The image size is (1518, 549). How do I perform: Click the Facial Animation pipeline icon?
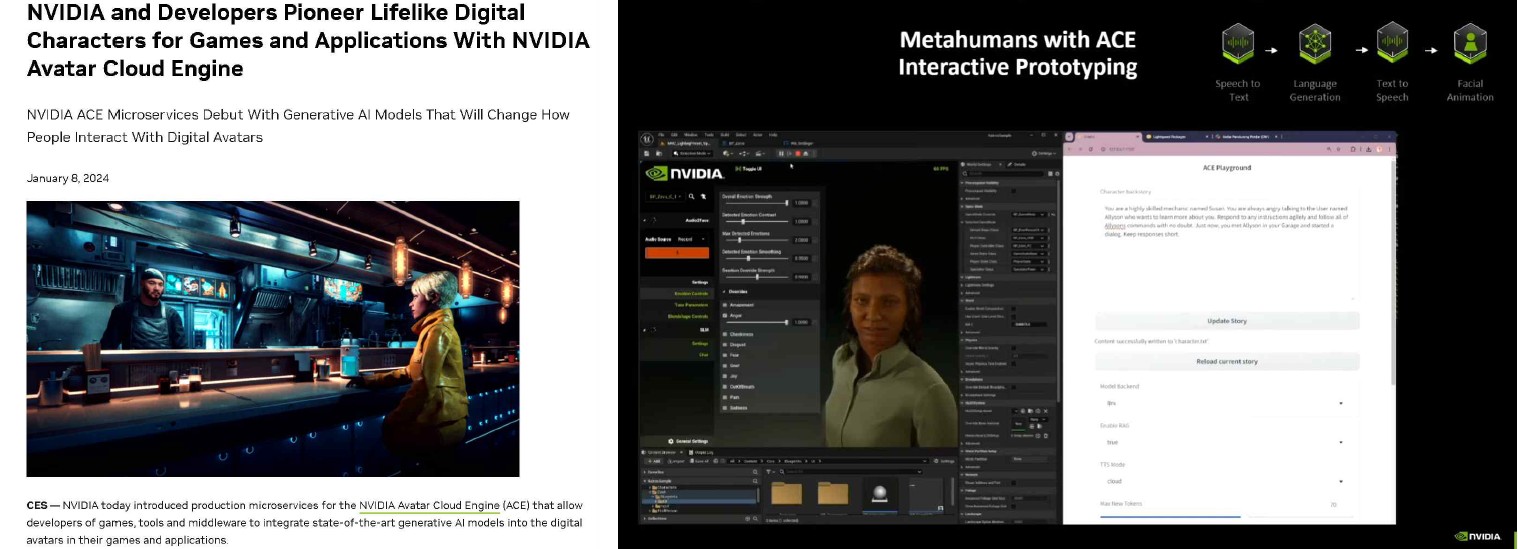(1470, 45)
